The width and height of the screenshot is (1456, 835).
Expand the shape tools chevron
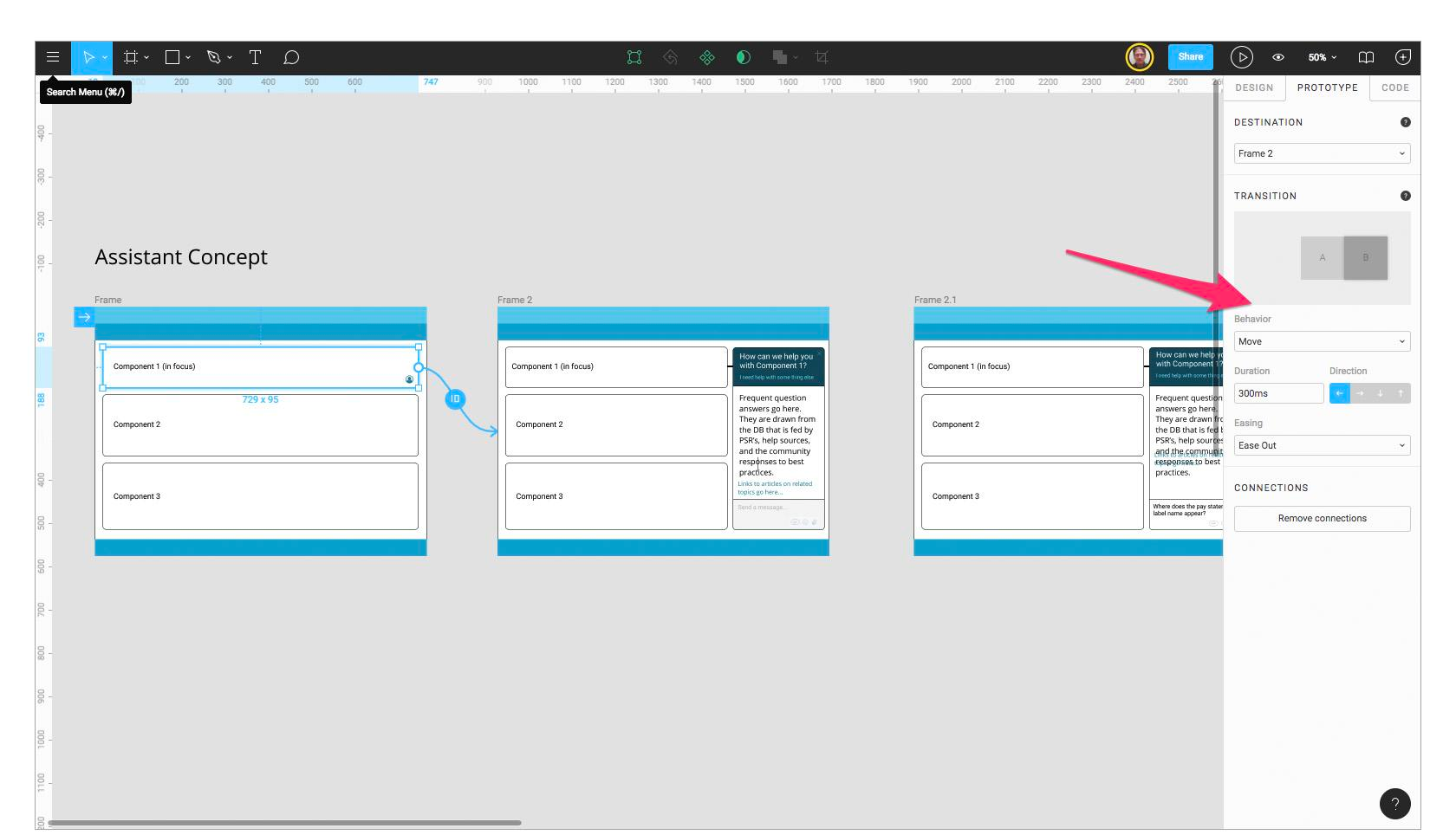[x=188, y=57]
